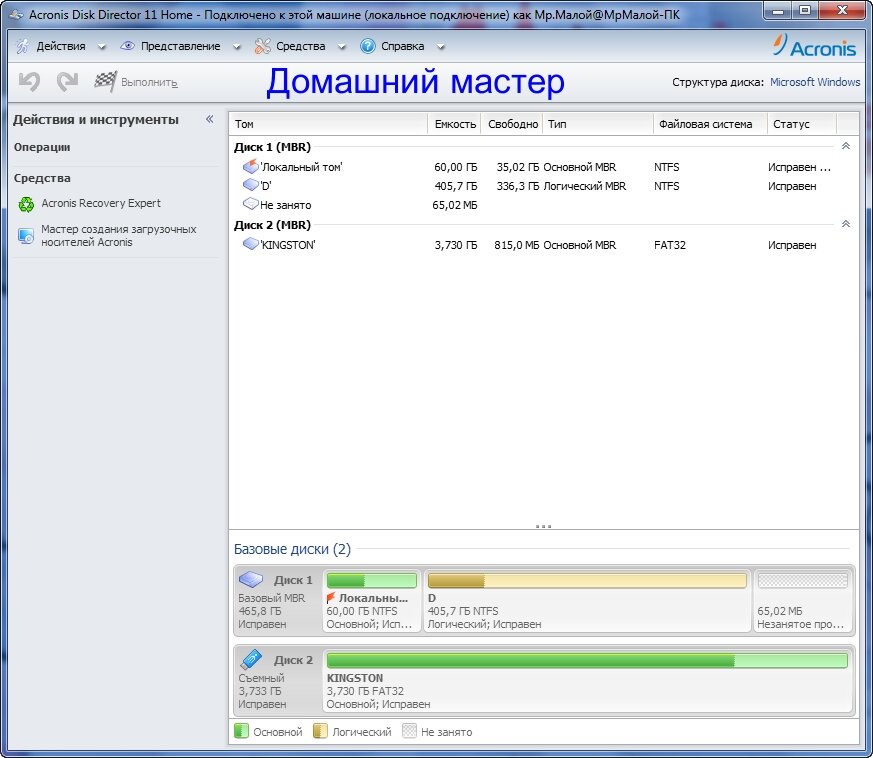Click the Диск 1 hard drive icon
The width and height of the screenshot is (873, 758).
click(x=251, y=580)
